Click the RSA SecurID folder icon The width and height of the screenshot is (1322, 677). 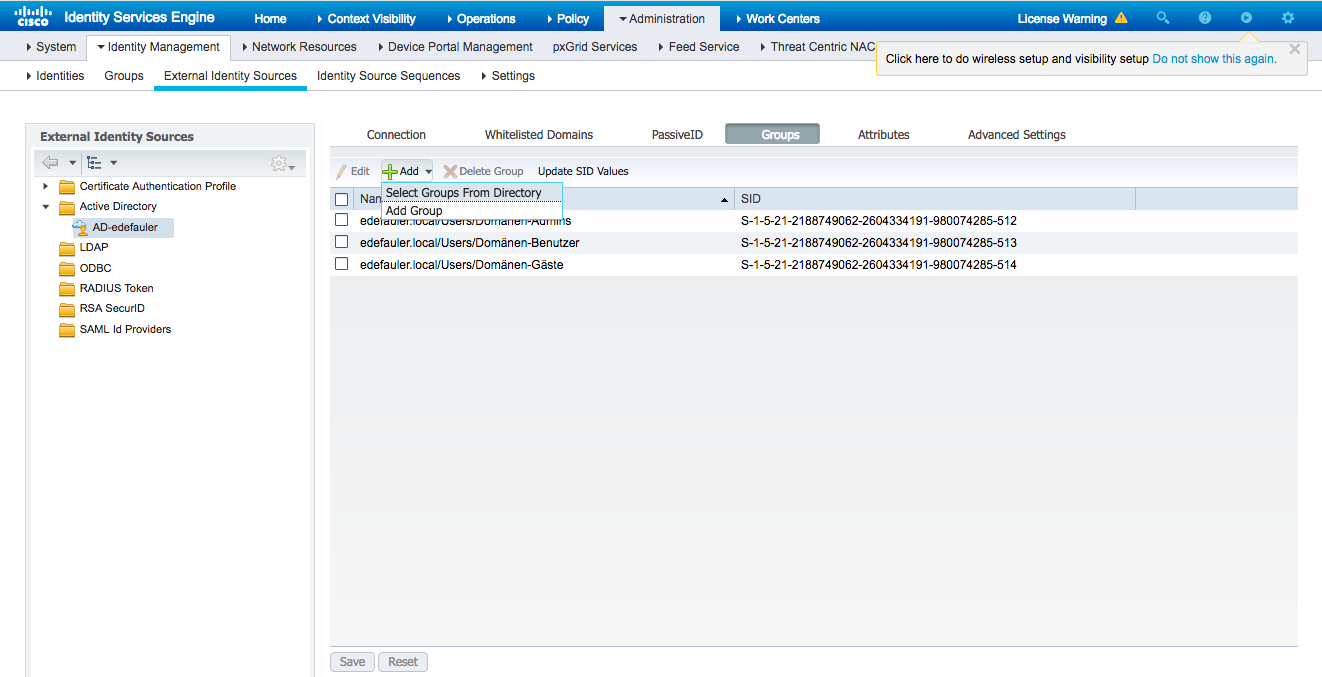[67, 309]
